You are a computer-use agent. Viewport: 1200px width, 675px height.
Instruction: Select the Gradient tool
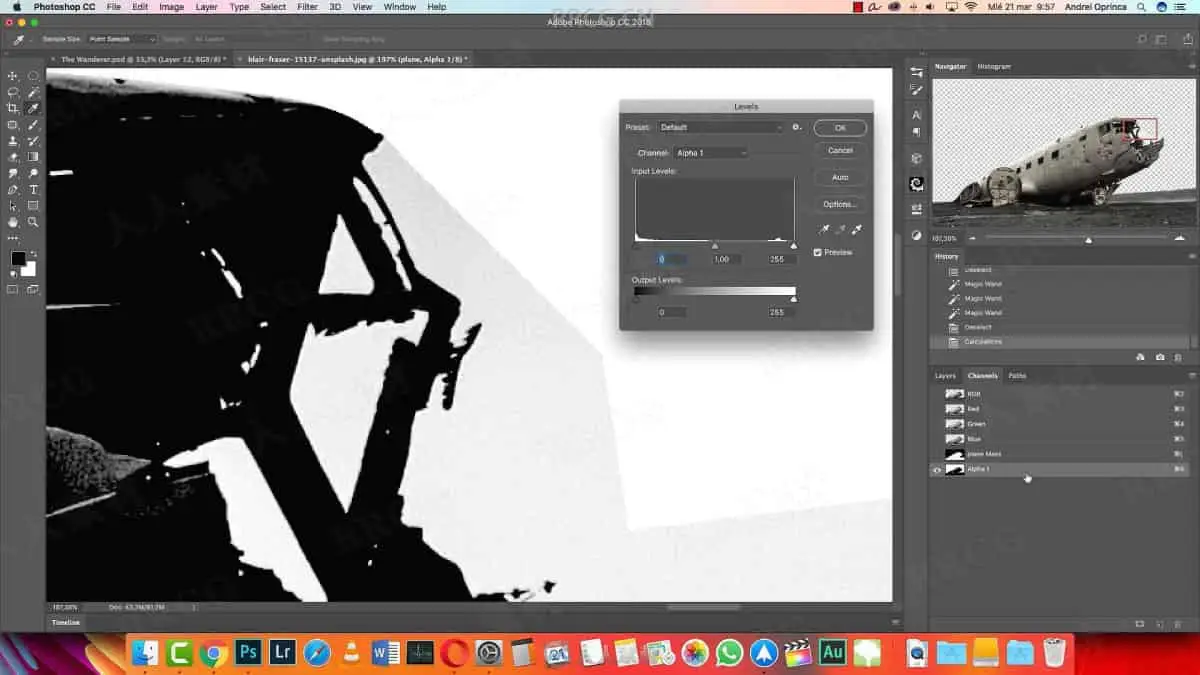pos(34,157)
